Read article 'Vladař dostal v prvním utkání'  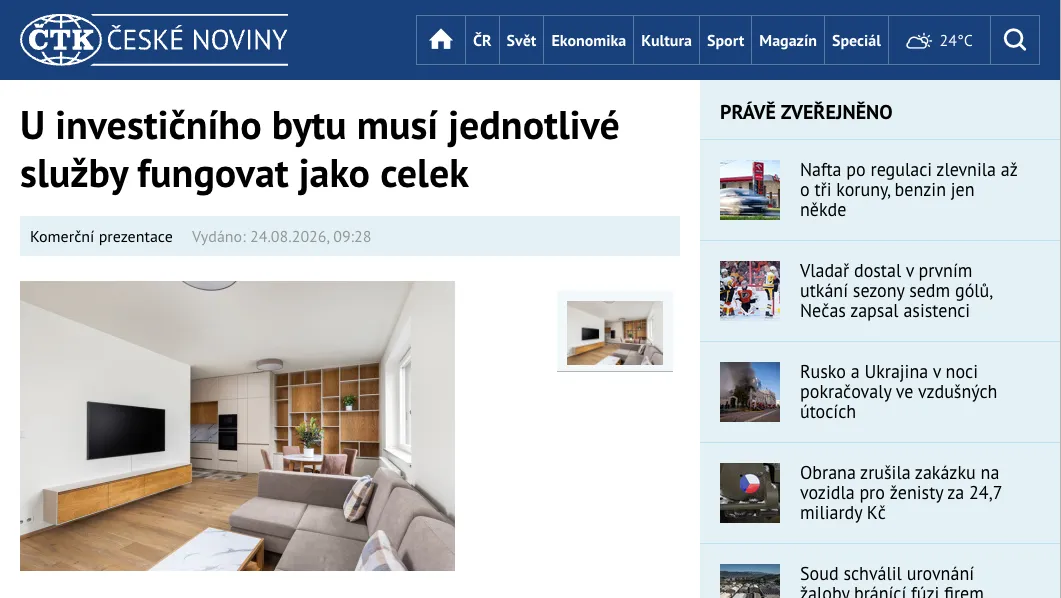point(896,291)
